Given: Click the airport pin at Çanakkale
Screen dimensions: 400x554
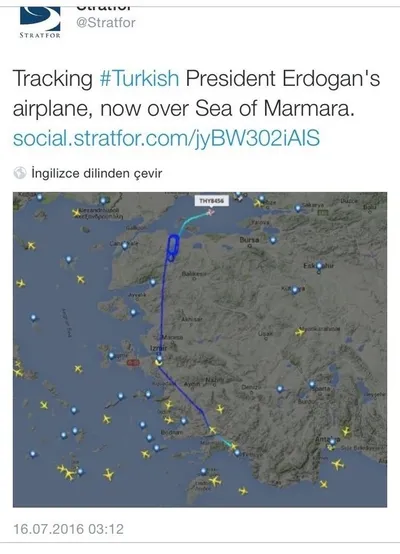Looking at the screenshot, I should (x=124, y=246).
